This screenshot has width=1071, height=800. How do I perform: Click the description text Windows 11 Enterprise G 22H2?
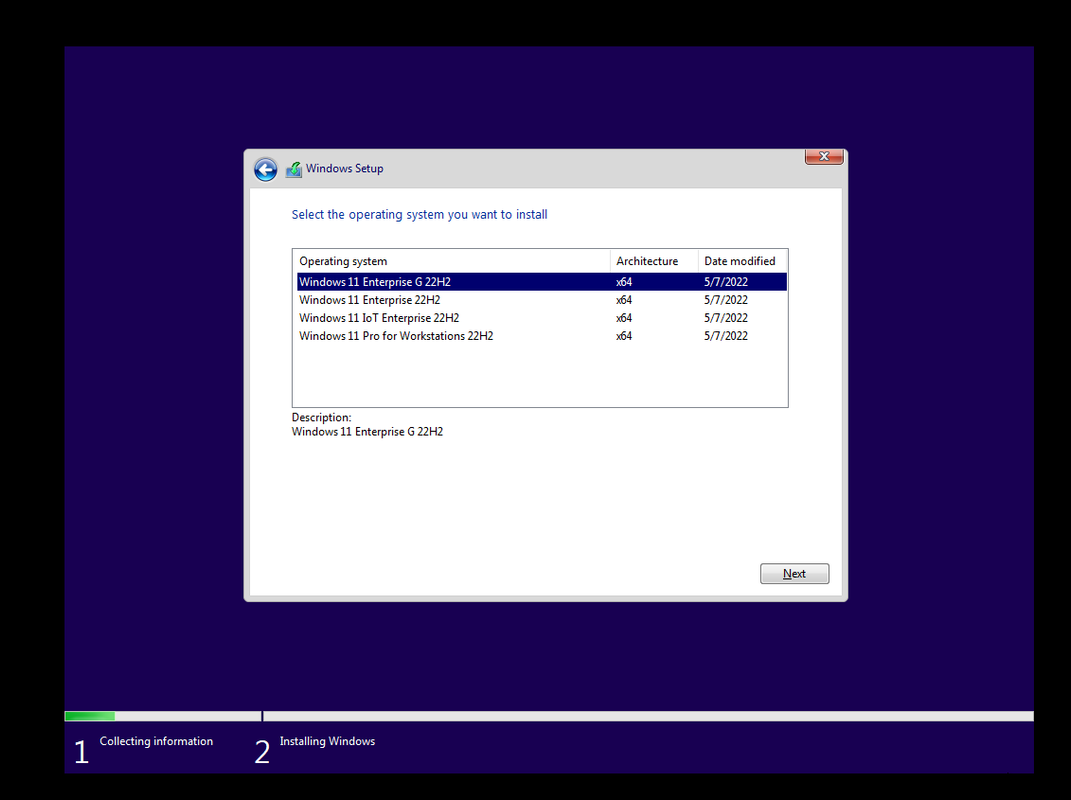[x=367, y=432]
